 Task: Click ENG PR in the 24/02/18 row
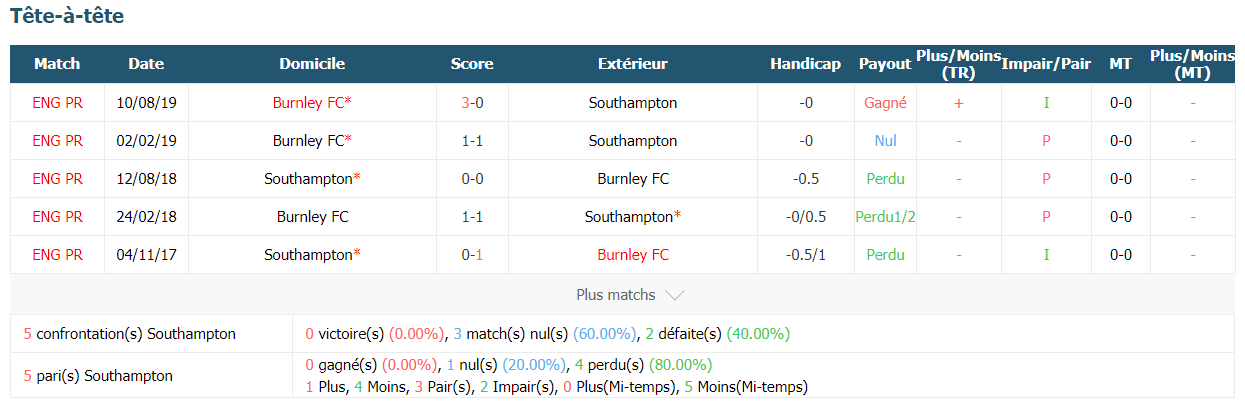pos(57,217)
